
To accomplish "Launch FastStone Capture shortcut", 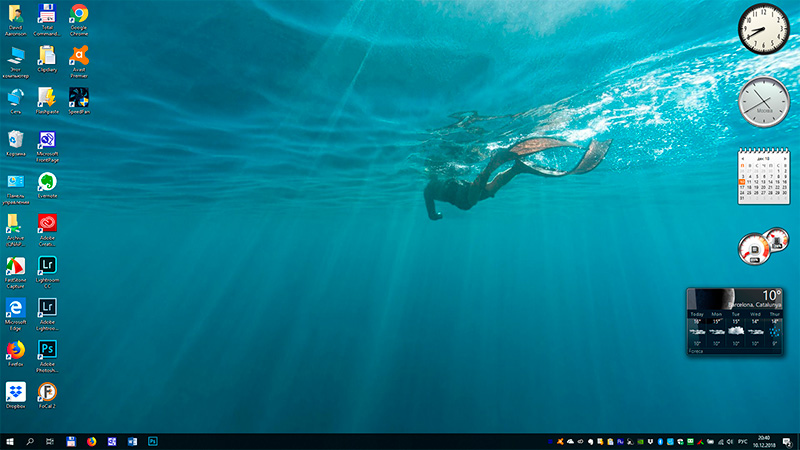I will click(15, 265).
